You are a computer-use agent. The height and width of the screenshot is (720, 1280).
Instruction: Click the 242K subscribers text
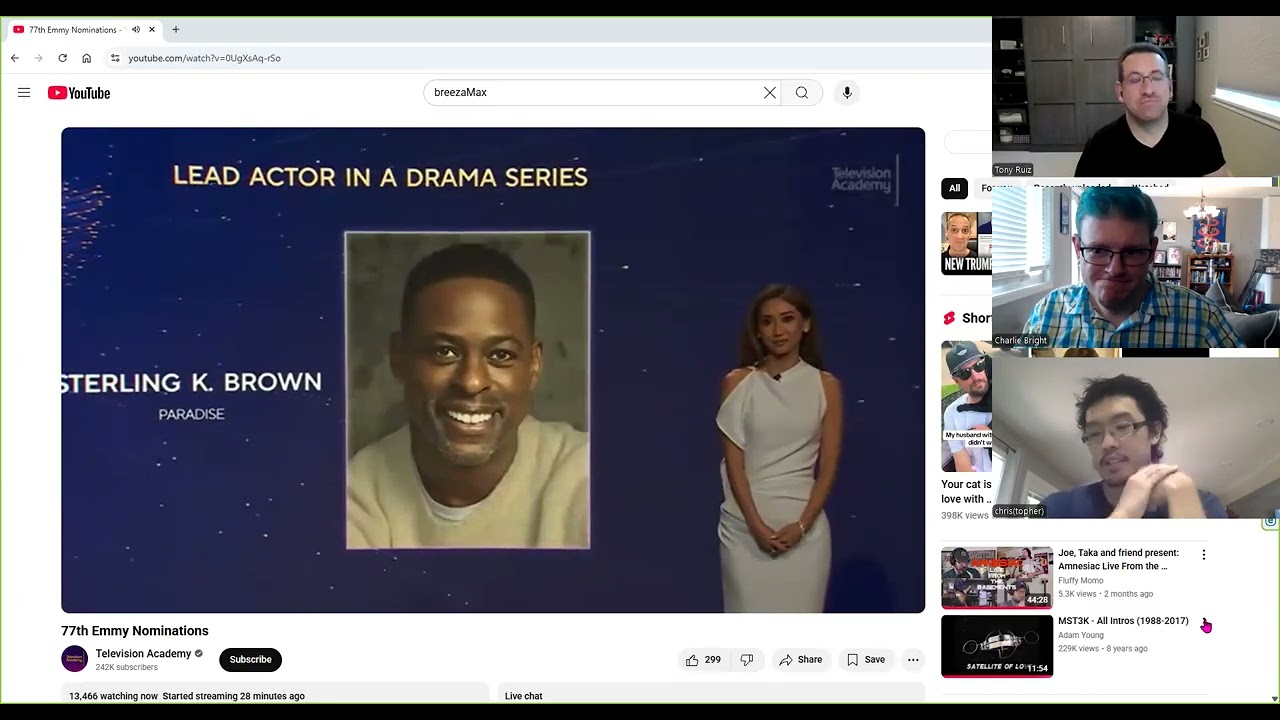126,667
